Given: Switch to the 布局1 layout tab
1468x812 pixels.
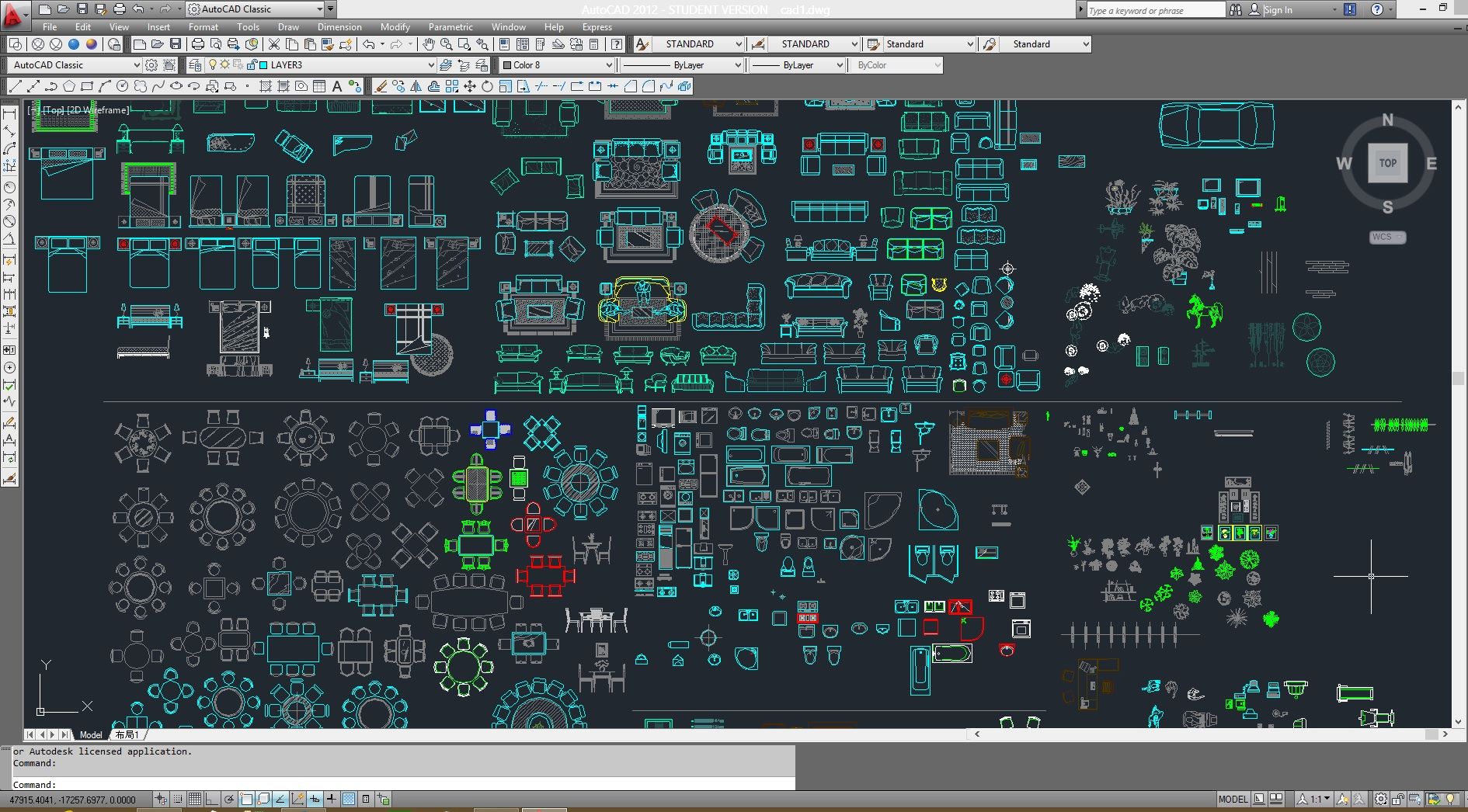Looking at the screenshot, I should click(x=127, y=734).
